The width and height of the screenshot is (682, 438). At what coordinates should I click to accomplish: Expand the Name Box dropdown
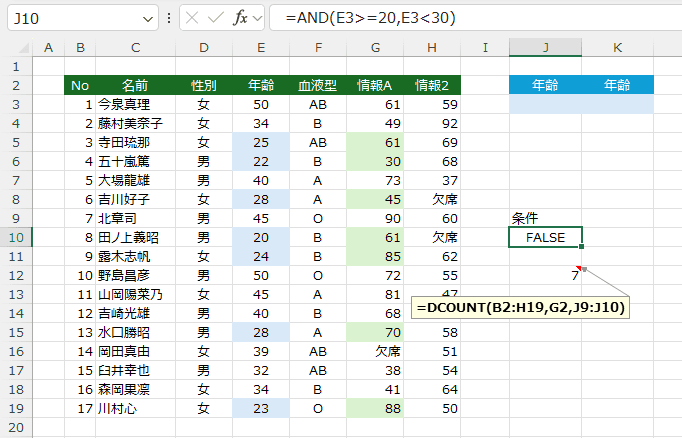(148, 18)
